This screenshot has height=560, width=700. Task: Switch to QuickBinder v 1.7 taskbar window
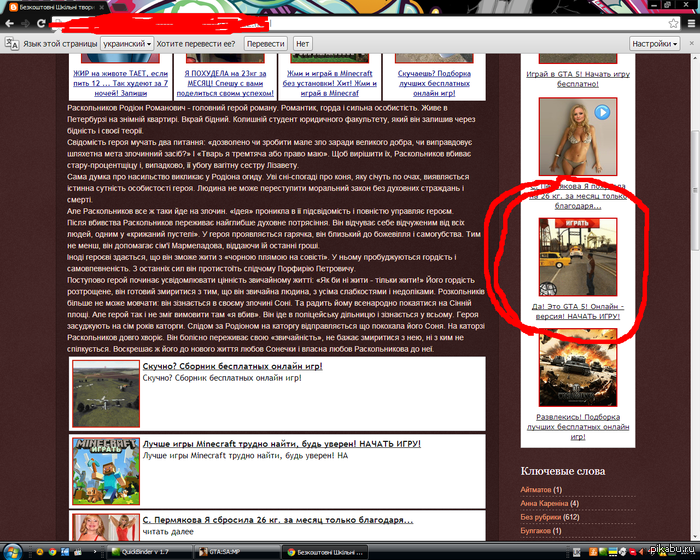[x=150, y=552]
